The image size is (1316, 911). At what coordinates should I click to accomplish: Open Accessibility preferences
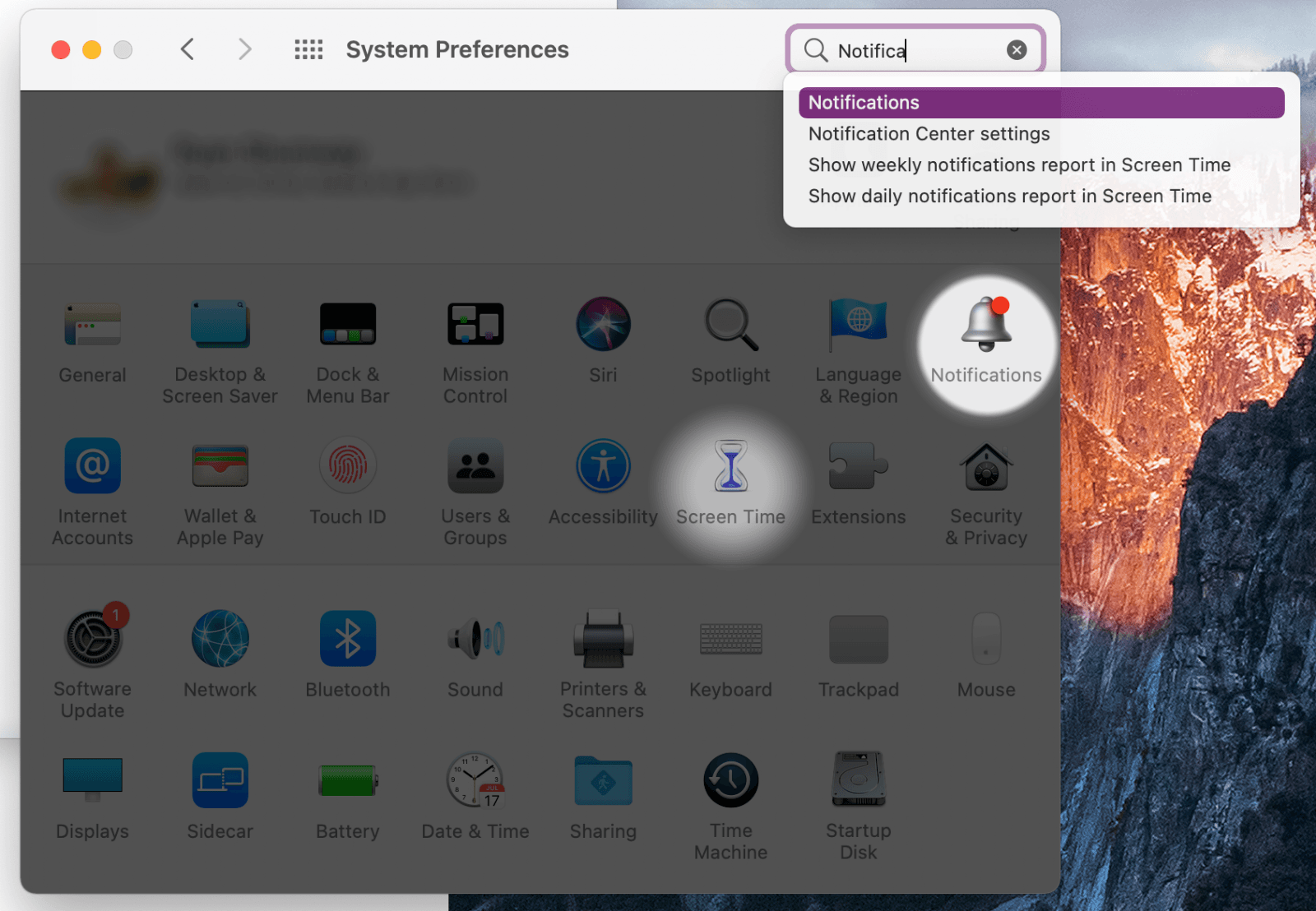pyautogui.click(x=603, y=466)
